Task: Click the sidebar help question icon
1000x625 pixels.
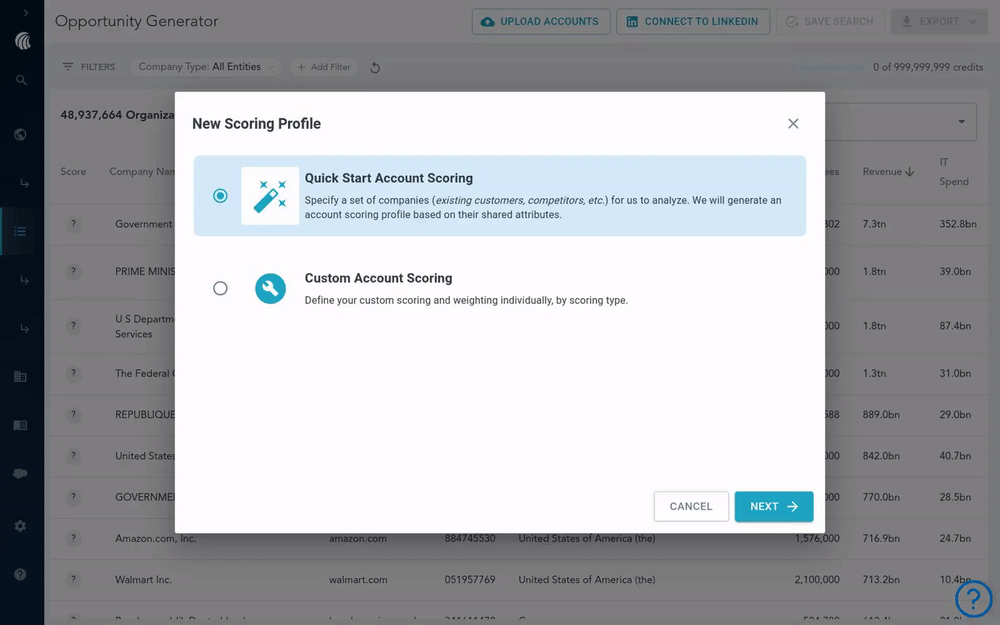Action: 20,575
